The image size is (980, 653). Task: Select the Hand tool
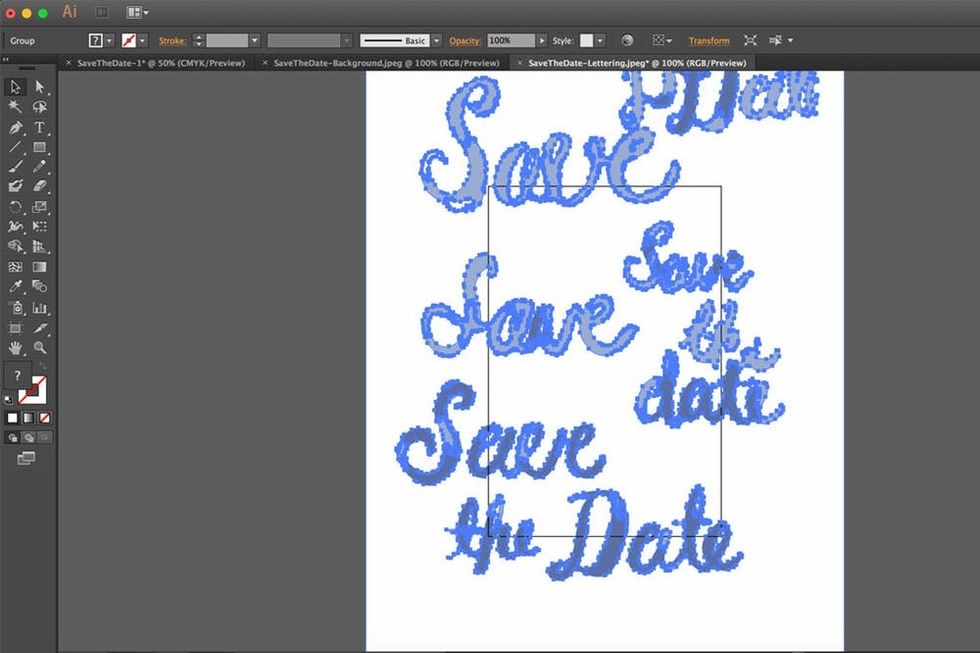pos(15,347)
